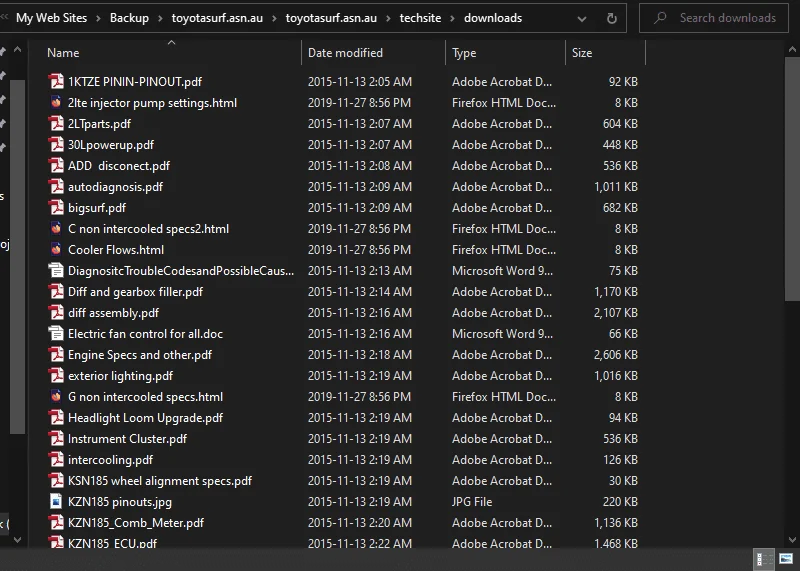
Task: Switch to details view layout icon
Action: tap(764, 559)
